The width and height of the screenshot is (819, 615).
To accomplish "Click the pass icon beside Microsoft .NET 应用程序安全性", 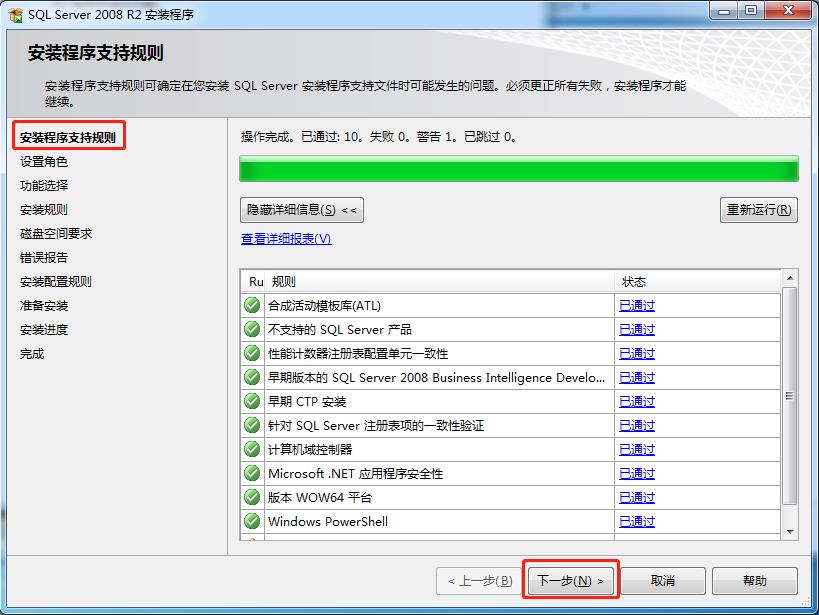I will point(251,473).
